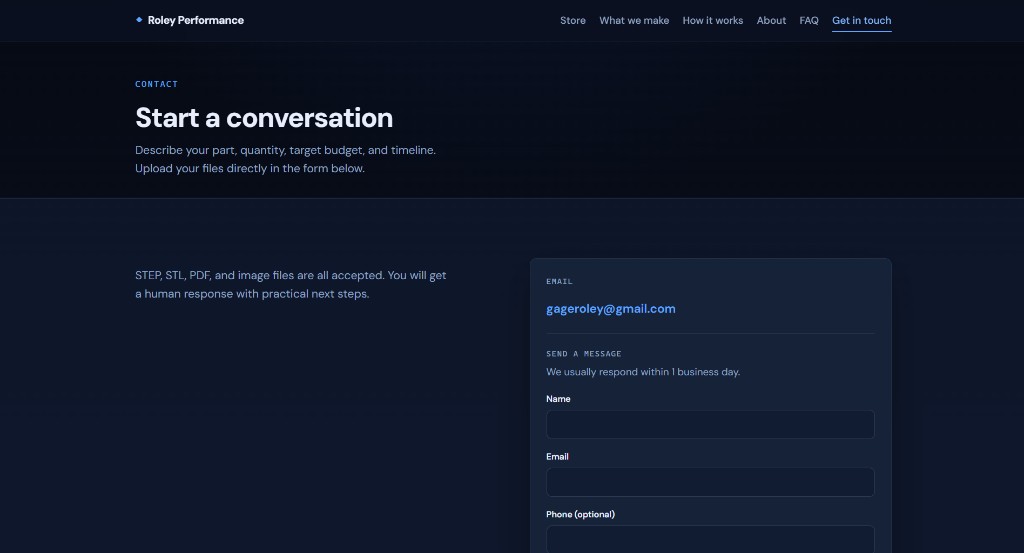The height and width of the screenshot is (553, 1024).
Task: Focus the Phone (optional) input field
Action: coord(710,539)
